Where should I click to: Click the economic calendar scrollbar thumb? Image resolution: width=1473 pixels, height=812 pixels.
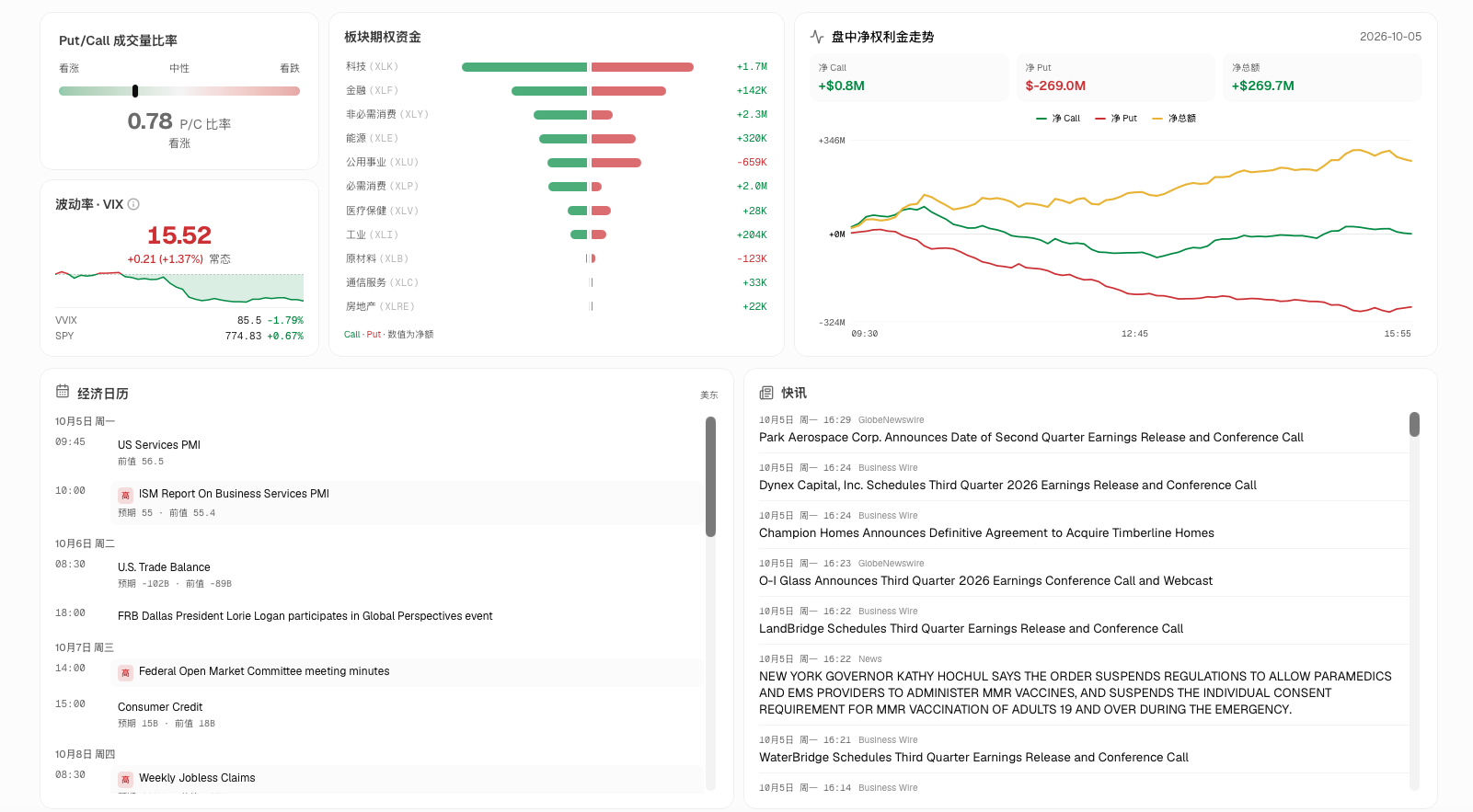click(710, 476)
